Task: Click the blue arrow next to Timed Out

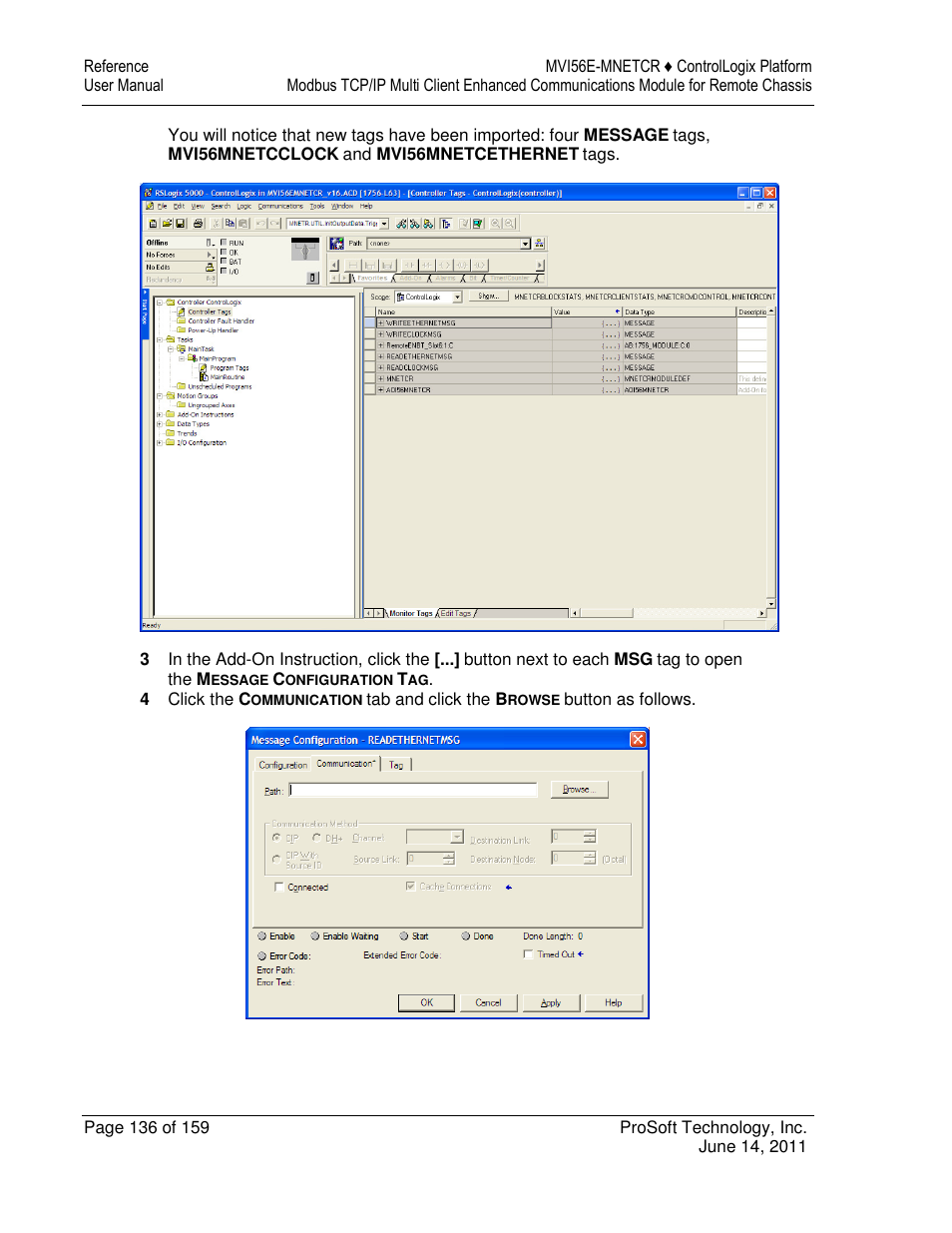Action: pyautogui.click(x=581, y=954)
